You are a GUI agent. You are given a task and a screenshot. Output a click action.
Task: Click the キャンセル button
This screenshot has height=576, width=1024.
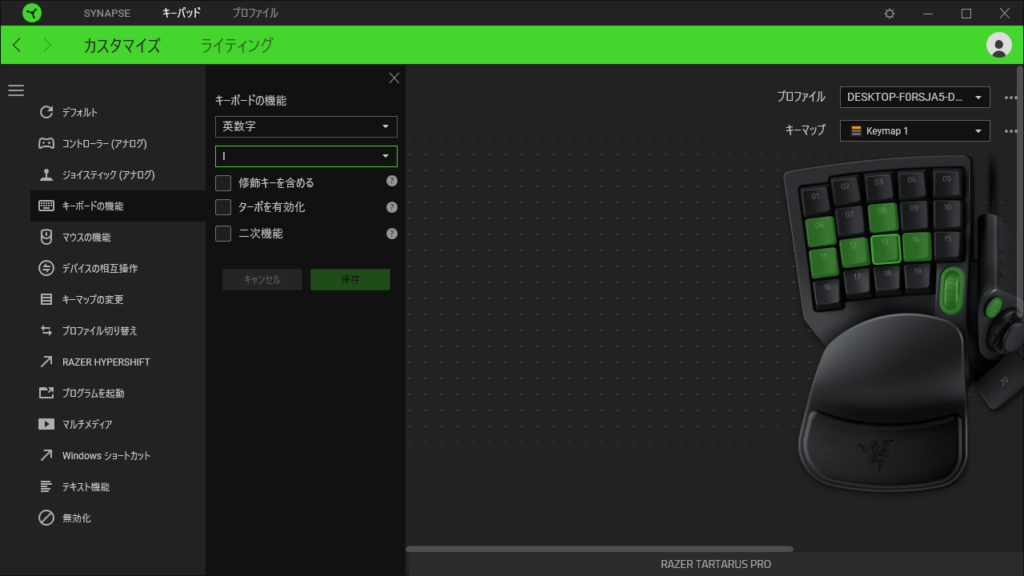click(x=262, y=280)
